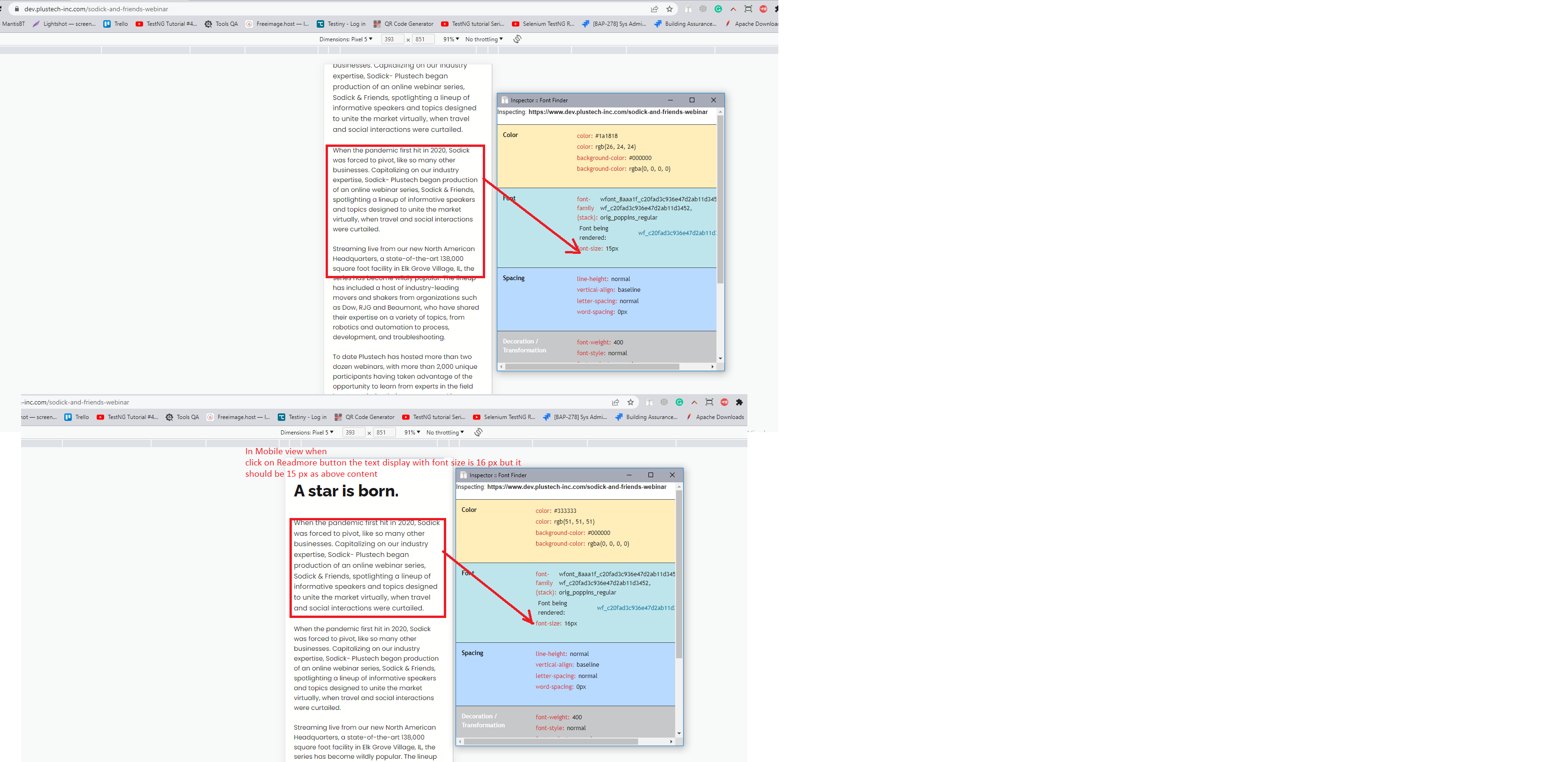
Task: Open the 91% zoom dropdown in top toolbar
Action: [450, 39]
